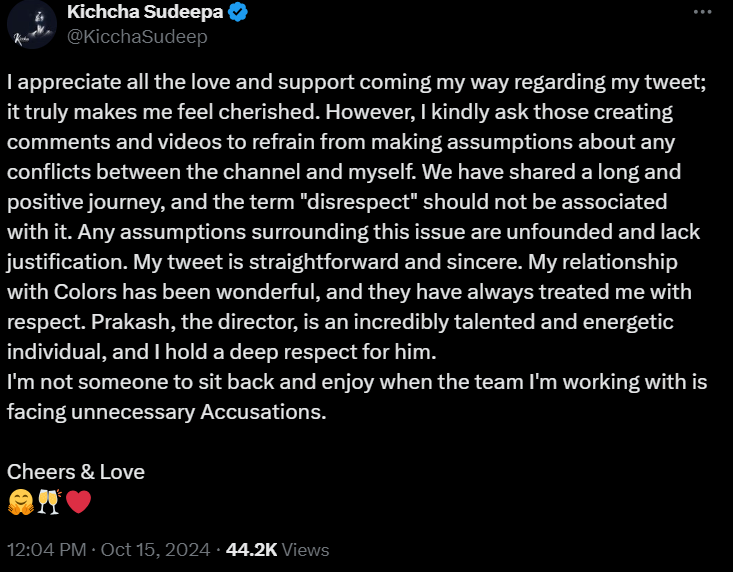
Task: Open the three-dot more options menu
Action: pyautogui.click(x=703, y=12)
